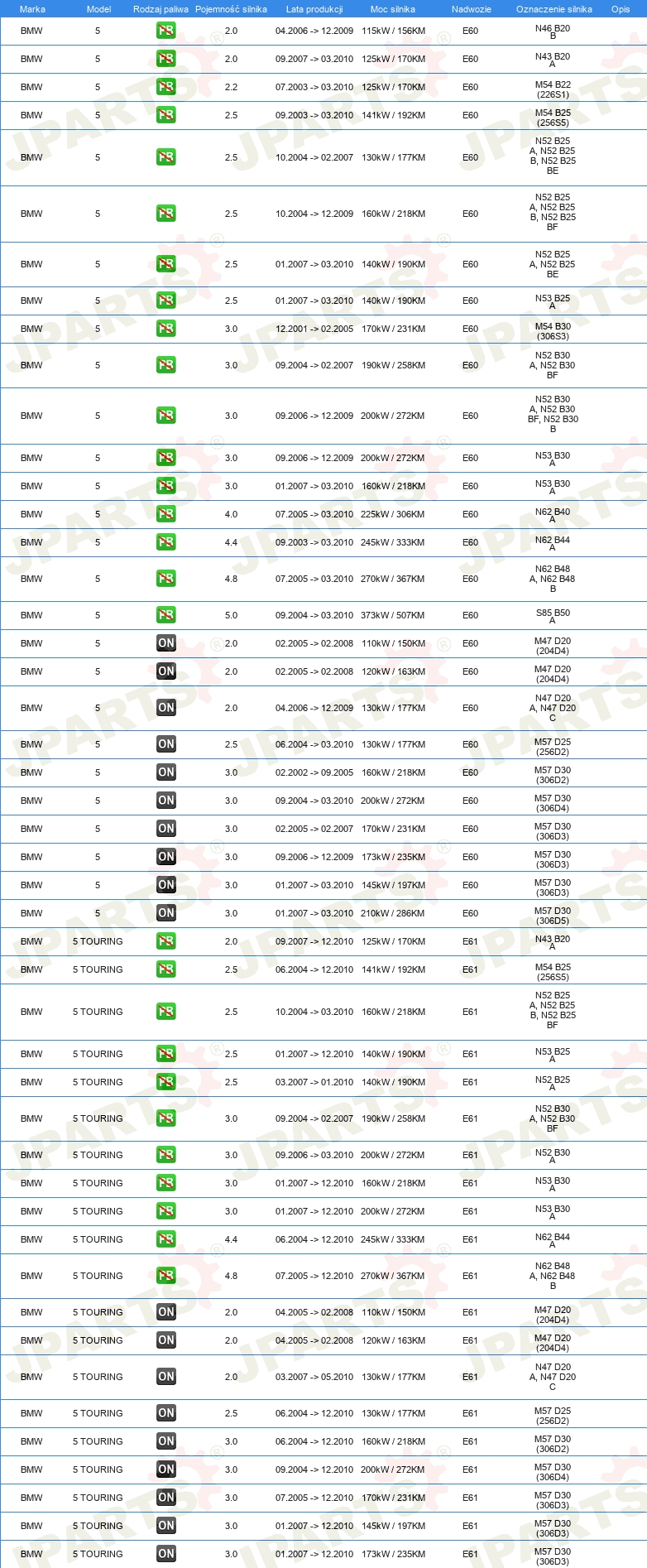Select the Moc silnika column header
This screenshot has width=647, height=1568.
click(x=393, y=9)
